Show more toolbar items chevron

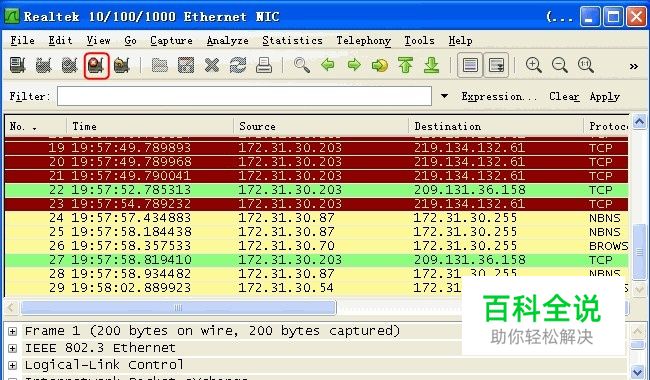pos(633,66)
